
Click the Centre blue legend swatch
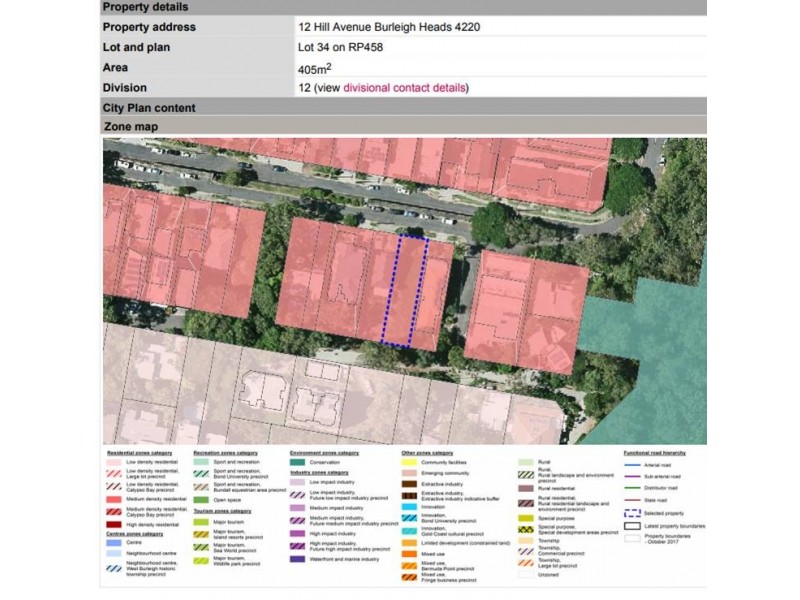pos(114,542)
